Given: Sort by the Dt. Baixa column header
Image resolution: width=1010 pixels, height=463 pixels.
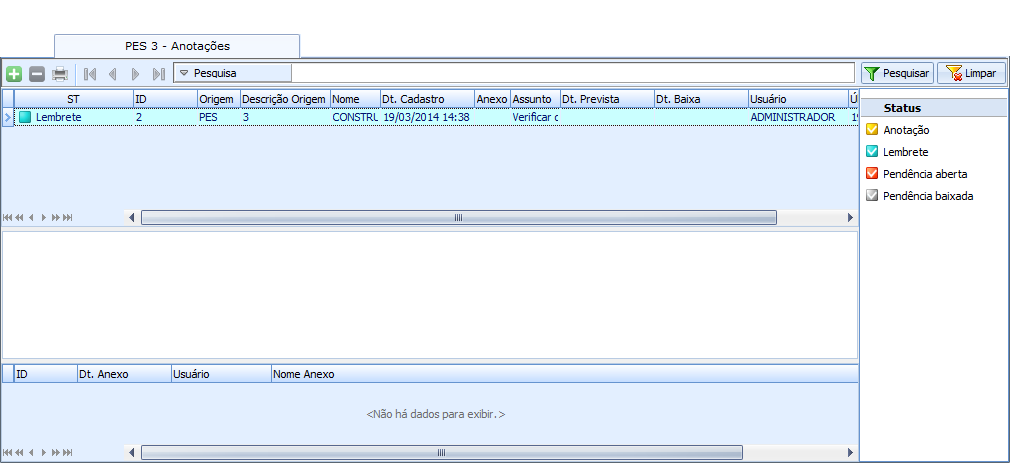Looking at the screenshot, I should pos(701,99).
